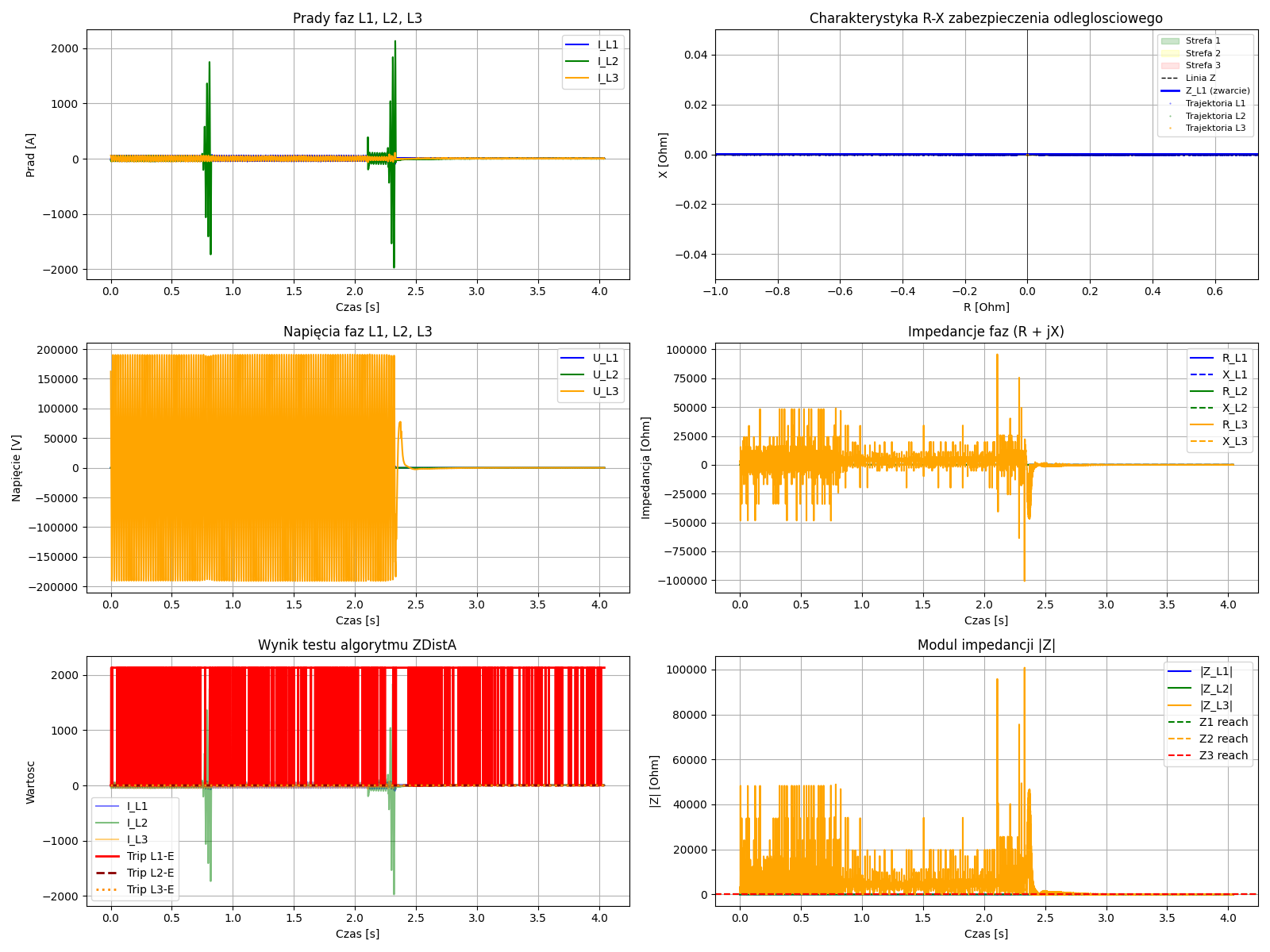Click the 'R [Ohm]' x-axis label

click(986, 307)
